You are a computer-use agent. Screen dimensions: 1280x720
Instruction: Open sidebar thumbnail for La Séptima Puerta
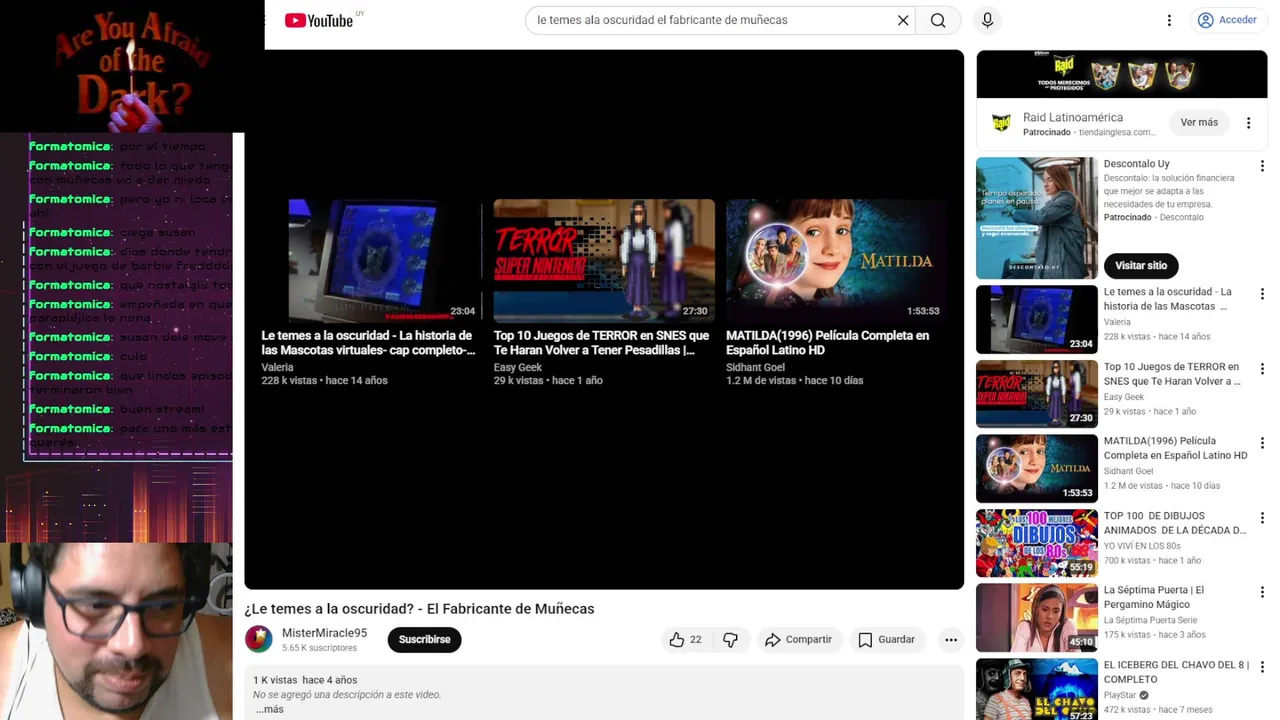coord(1036,617)
